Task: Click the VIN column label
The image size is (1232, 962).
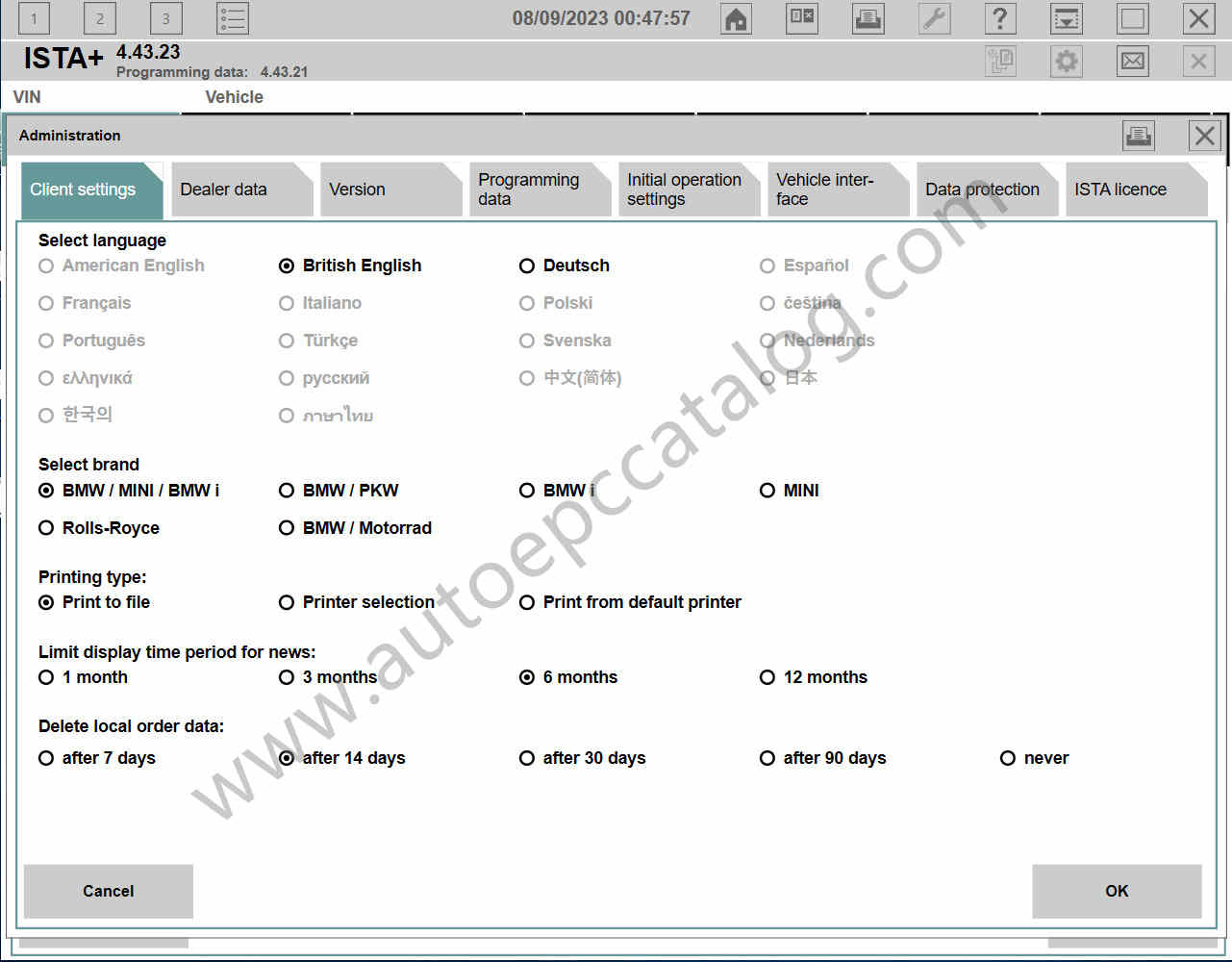Action: (x=27, y=97)
